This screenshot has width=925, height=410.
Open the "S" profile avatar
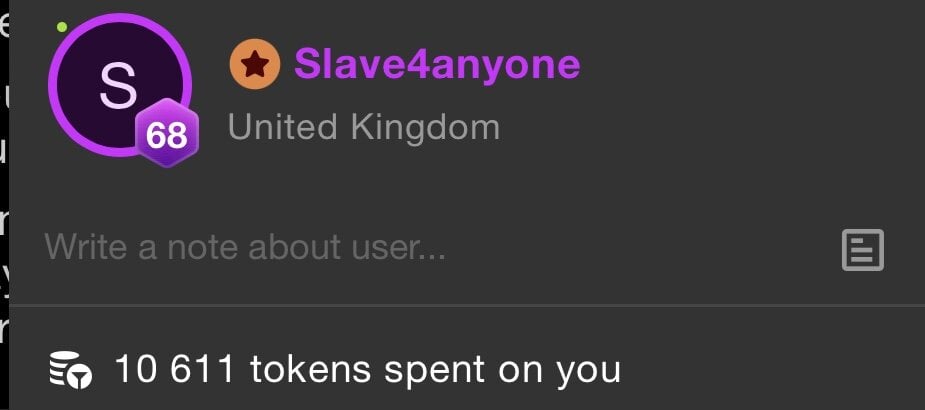coord(120,85)
